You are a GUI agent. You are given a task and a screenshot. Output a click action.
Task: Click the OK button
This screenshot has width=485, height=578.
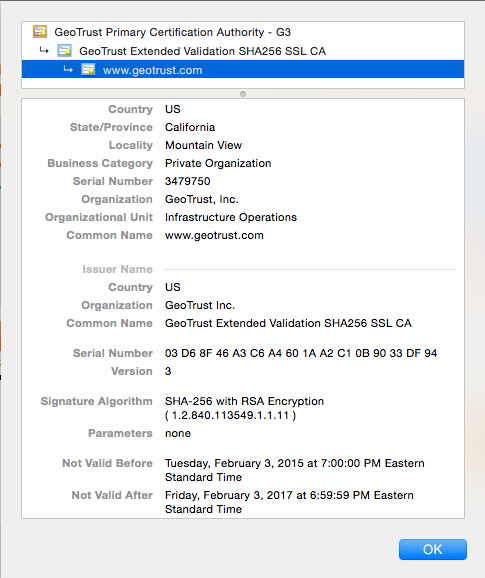pos(433,549)
